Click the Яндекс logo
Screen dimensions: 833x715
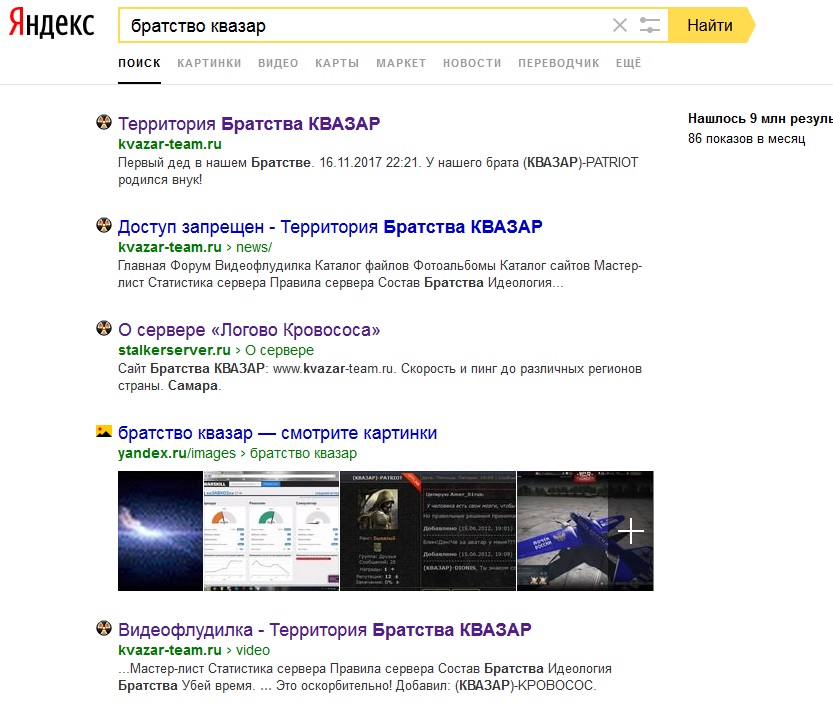click(x=52, y=23)
